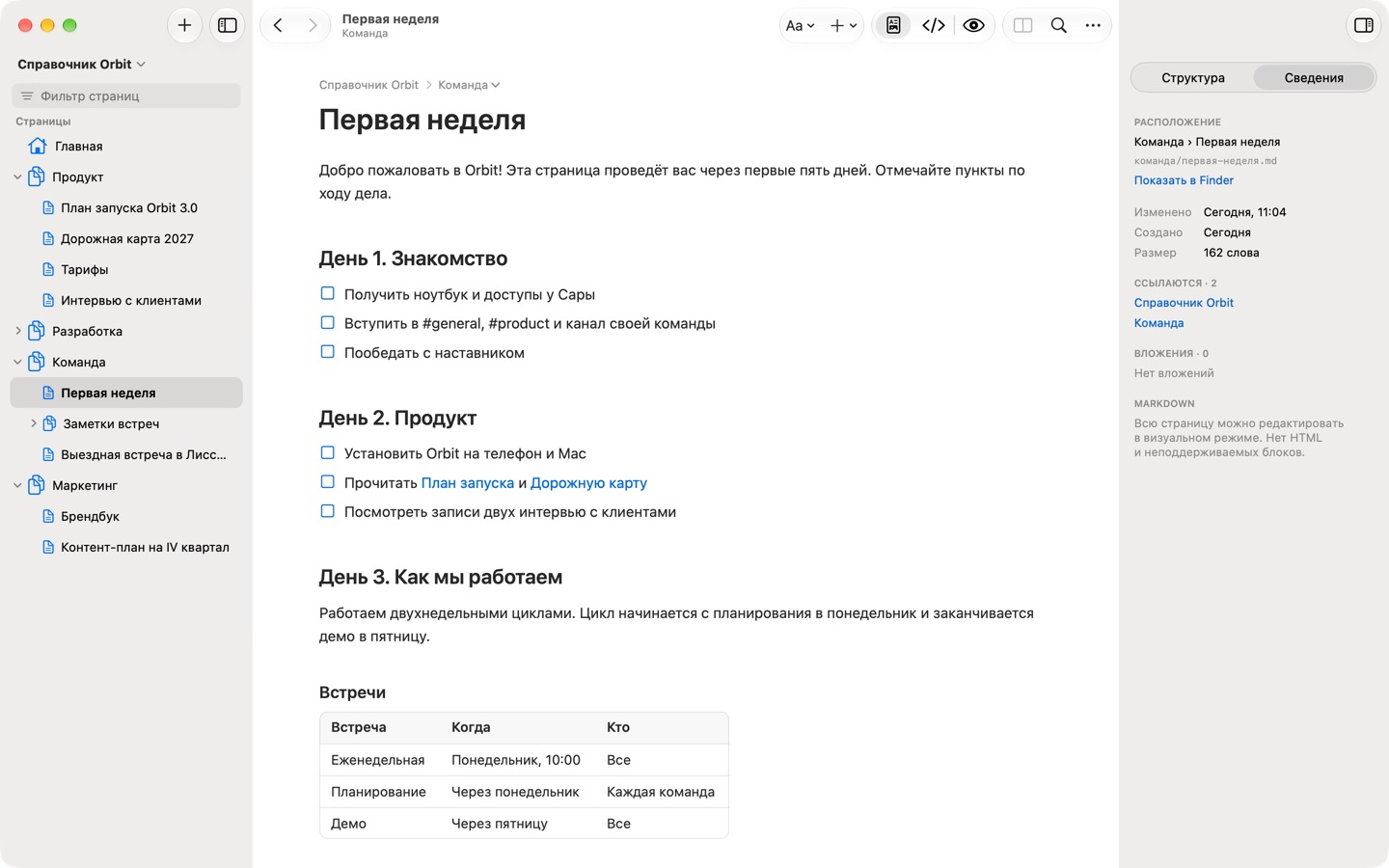This screenshot has width=1389, height=868.
Task: Expand the Разработка folder chevron
Action: pyautogui.click(x=17, y=331)
